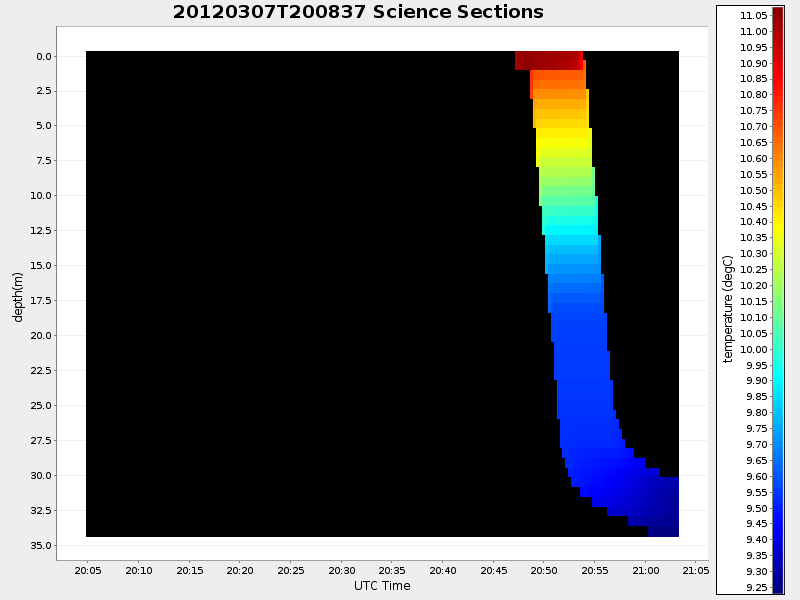Click colorbar value 9.25

(757, 588)
